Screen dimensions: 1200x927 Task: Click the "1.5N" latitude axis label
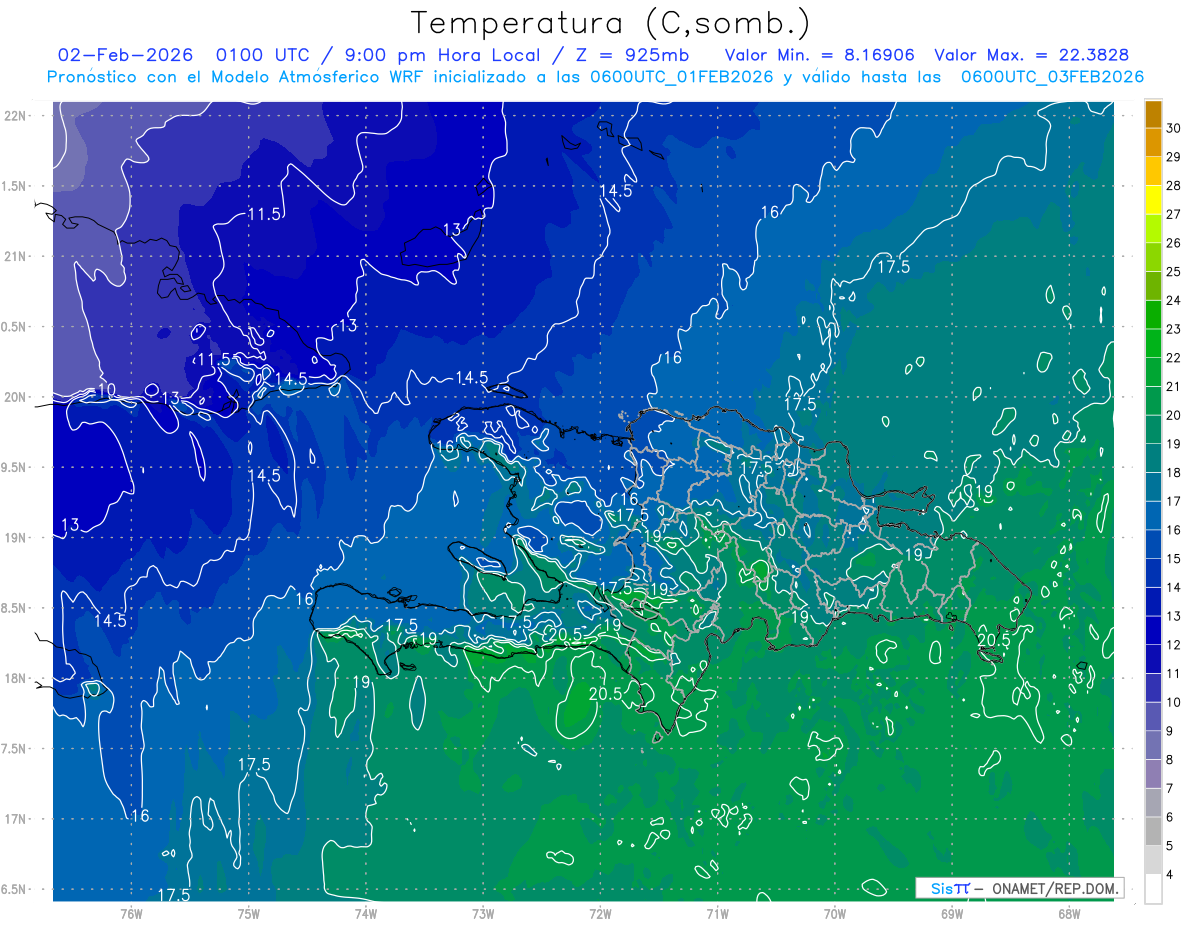click(x=15, y=186)
